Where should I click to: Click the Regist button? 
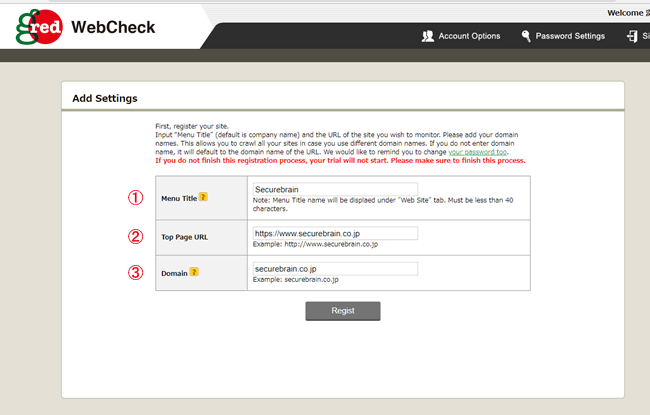coord(343,311)
